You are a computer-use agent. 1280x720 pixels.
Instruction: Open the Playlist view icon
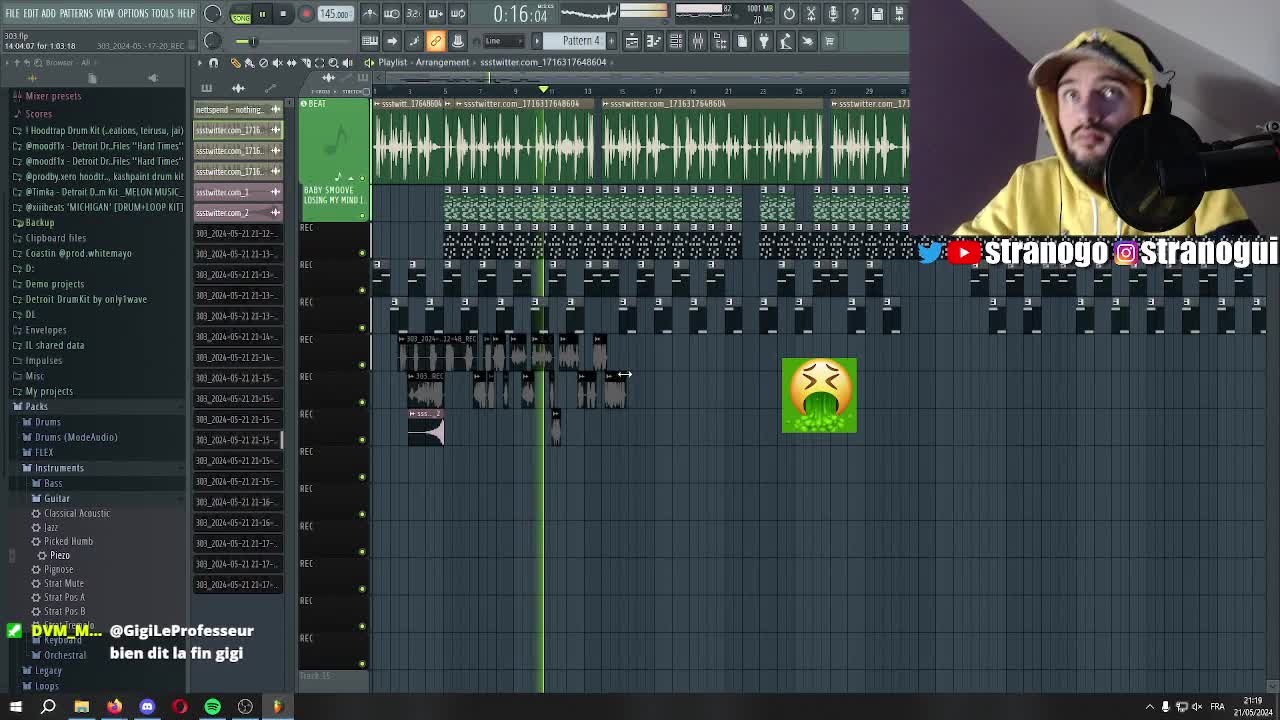tap(632, 41)
